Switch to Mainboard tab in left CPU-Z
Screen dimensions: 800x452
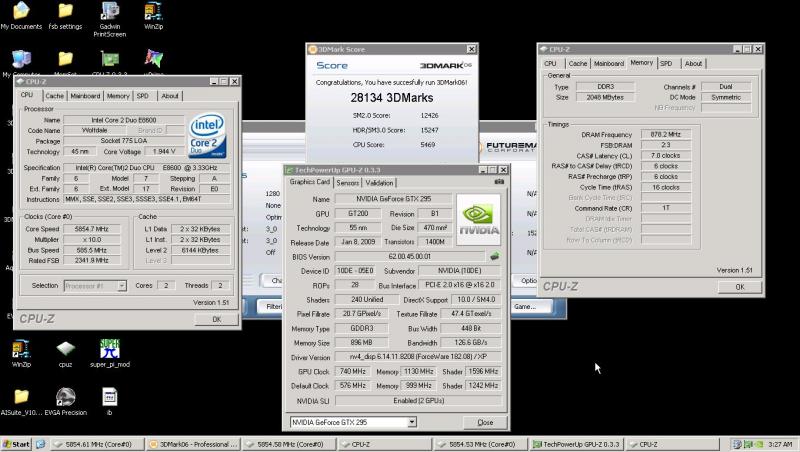85,96
